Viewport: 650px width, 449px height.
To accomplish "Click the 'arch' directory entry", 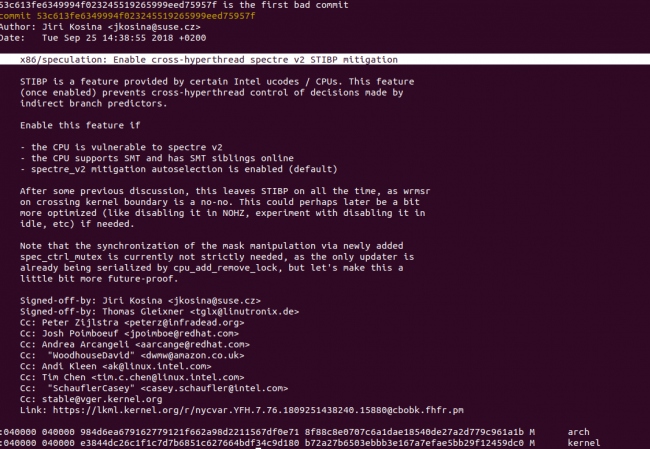I will pyautogui.click(x=578, y=432).
